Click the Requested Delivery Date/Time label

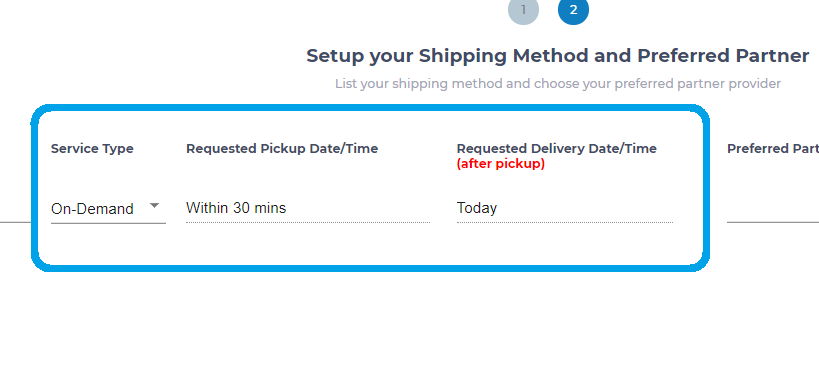[x=557, y=149]
